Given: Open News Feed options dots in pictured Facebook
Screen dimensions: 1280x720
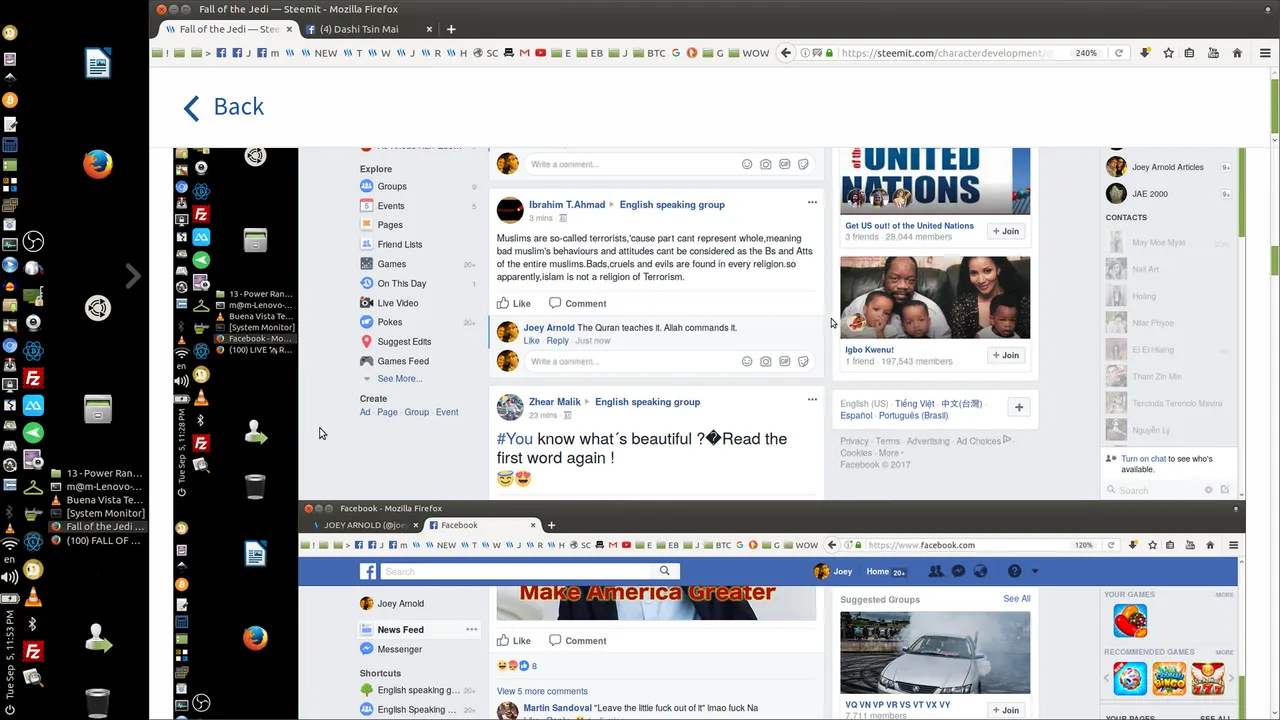Looking at the screenshot, I should tap(471, 629).
